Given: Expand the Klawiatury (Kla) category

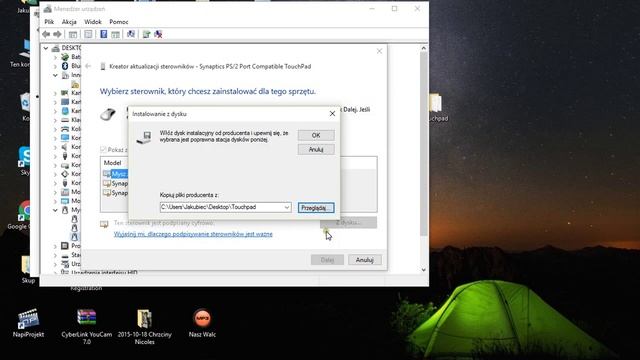Looking at the screenshot, I should (55, 120).
